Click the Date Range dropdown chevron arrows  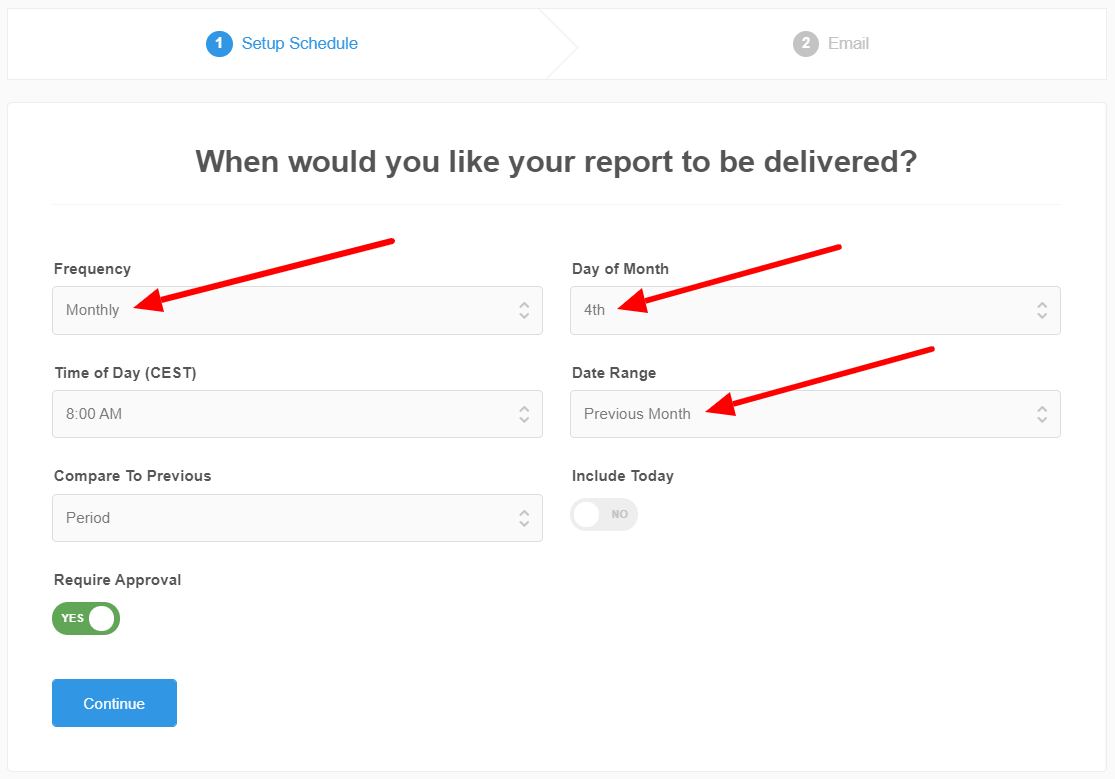1042,414
